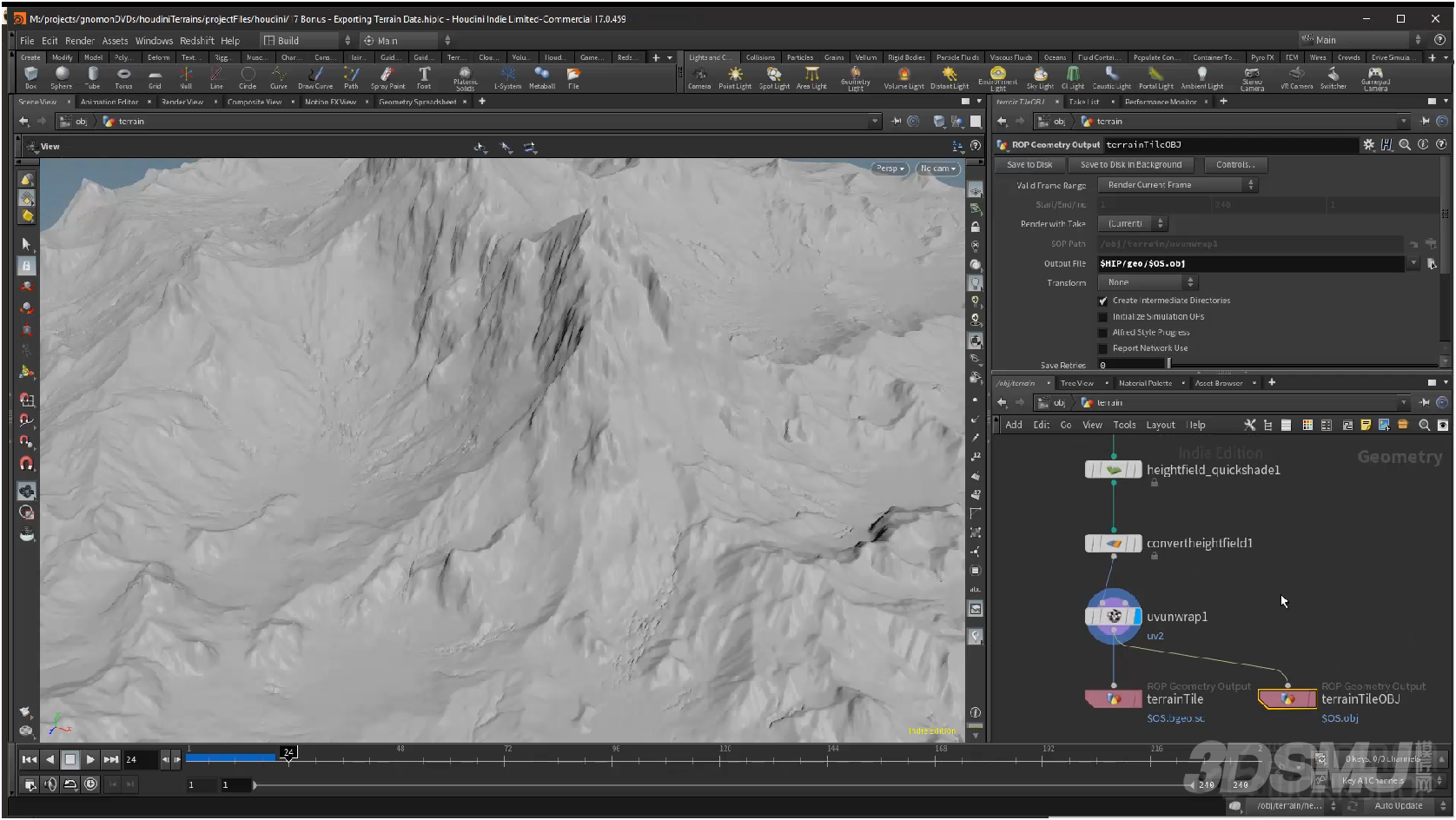Image resolution: width=1456 pixels, height=820 pixels.
Task: Enable Alfred Style Progress checkbox
Action: [1103, 333]
